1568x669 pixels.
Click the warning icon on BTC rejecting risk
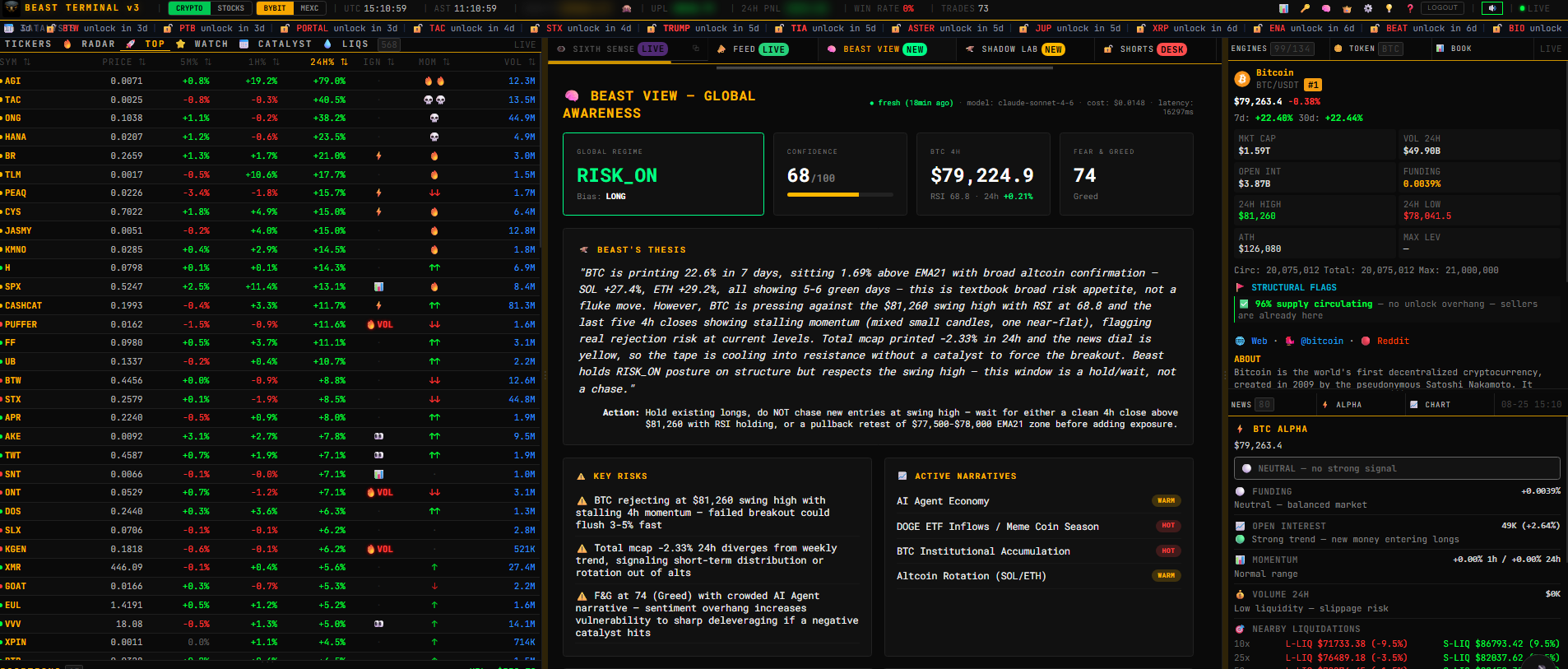point(582,500)
